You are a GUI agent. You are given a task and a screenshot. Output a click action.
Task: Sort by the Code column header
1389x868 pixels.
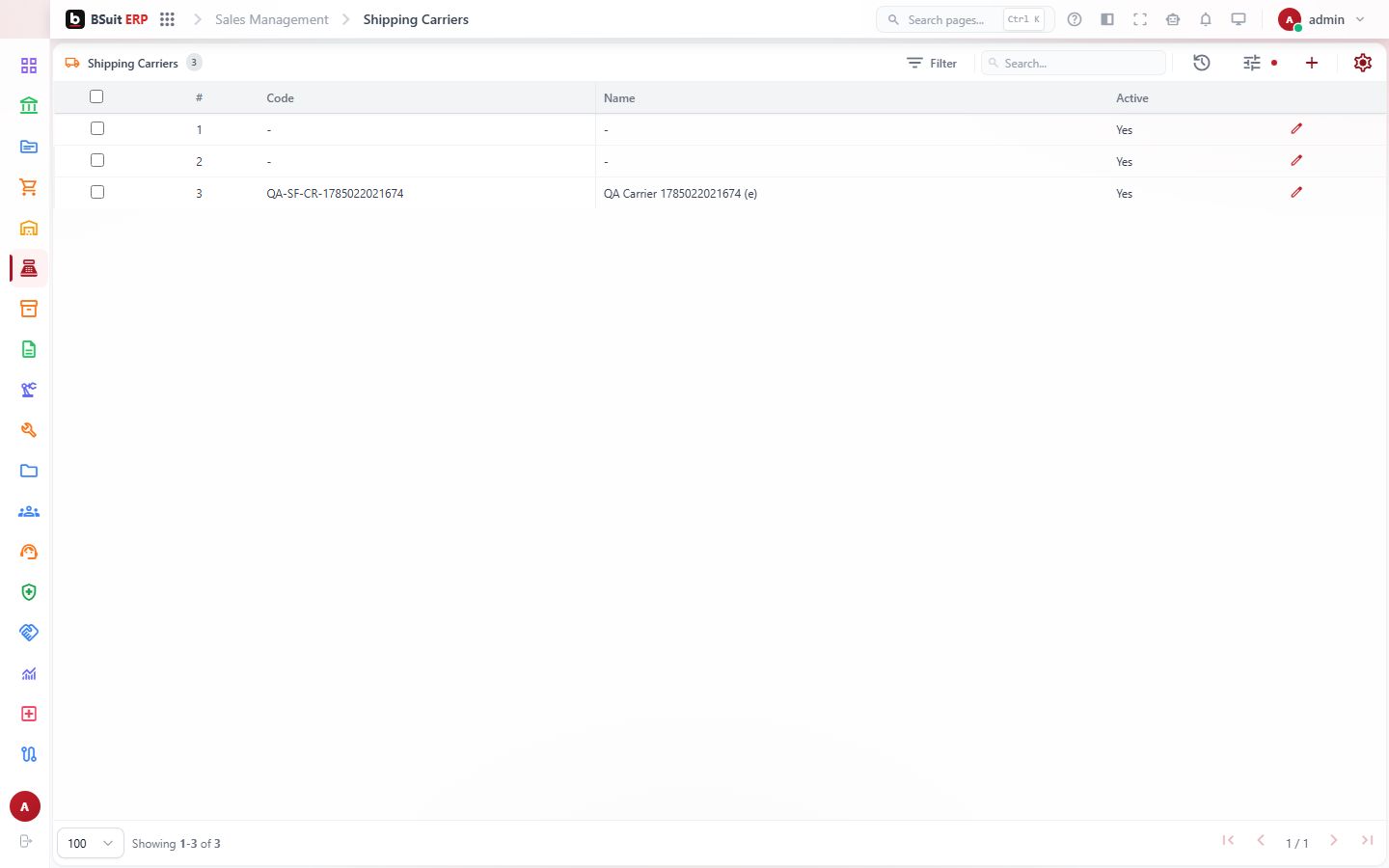[x=281, y=98]
